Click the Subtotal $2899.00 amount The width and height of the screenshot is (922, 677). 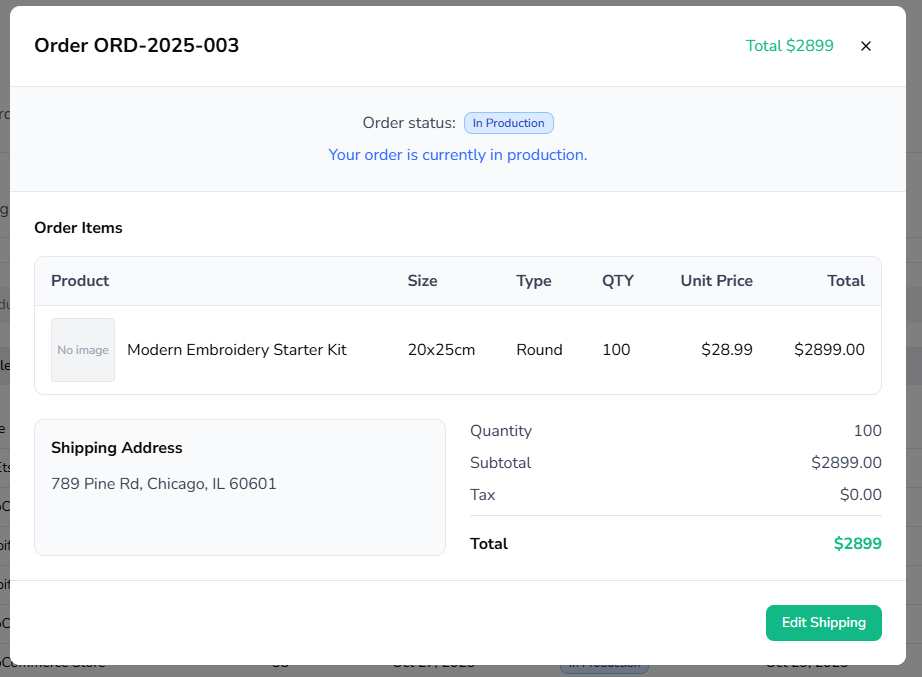pyautogui.click(x=846, y=463)
